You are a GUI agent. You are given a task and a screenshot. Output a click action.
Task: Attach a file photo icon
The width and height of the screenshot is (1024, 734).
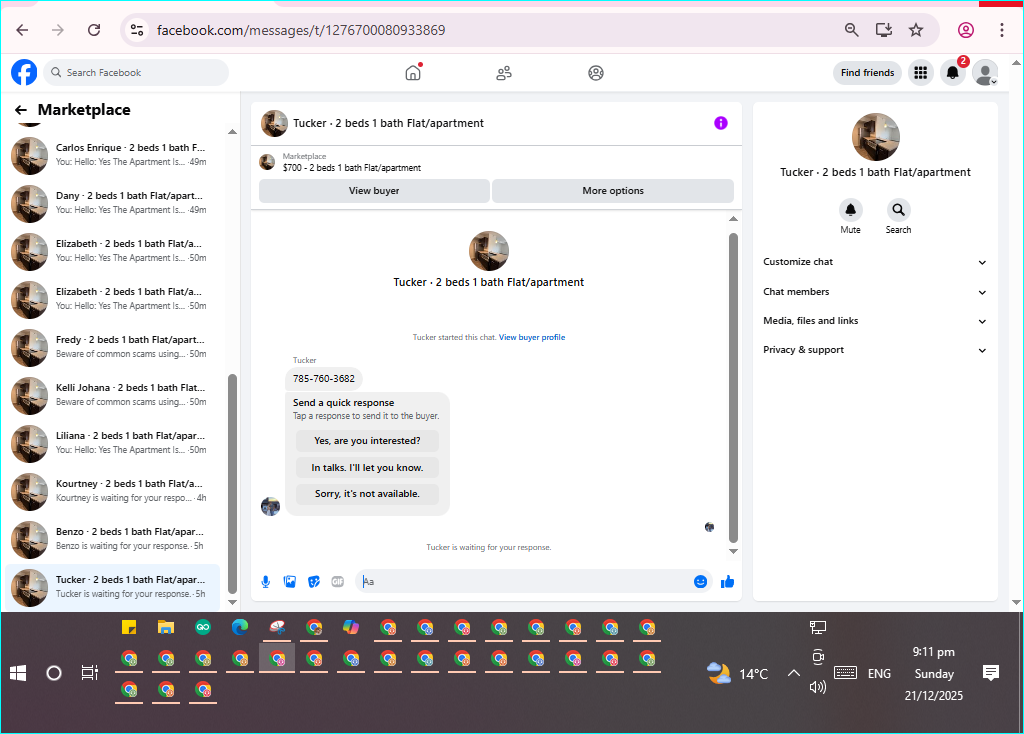[x=290, y=581]
